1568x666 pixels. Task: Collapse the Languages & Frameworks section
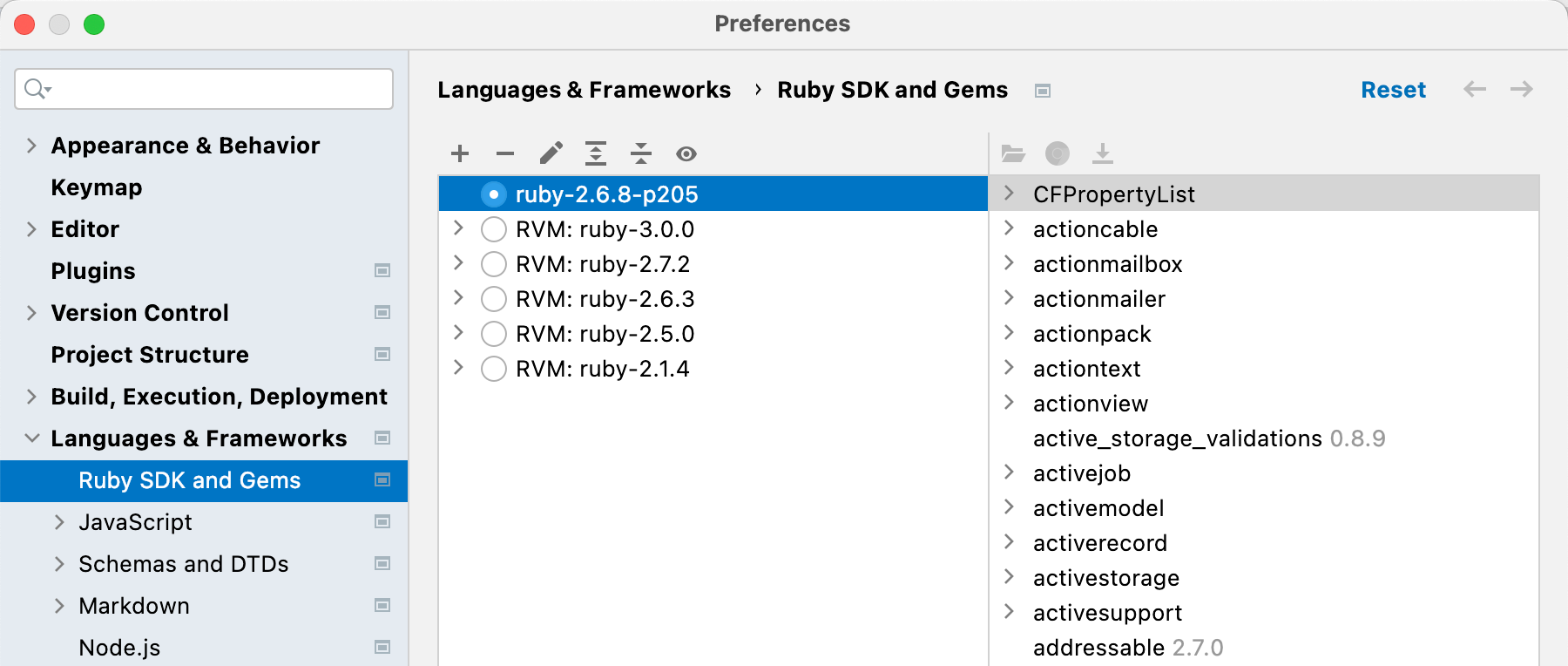(x=32, y=438)
